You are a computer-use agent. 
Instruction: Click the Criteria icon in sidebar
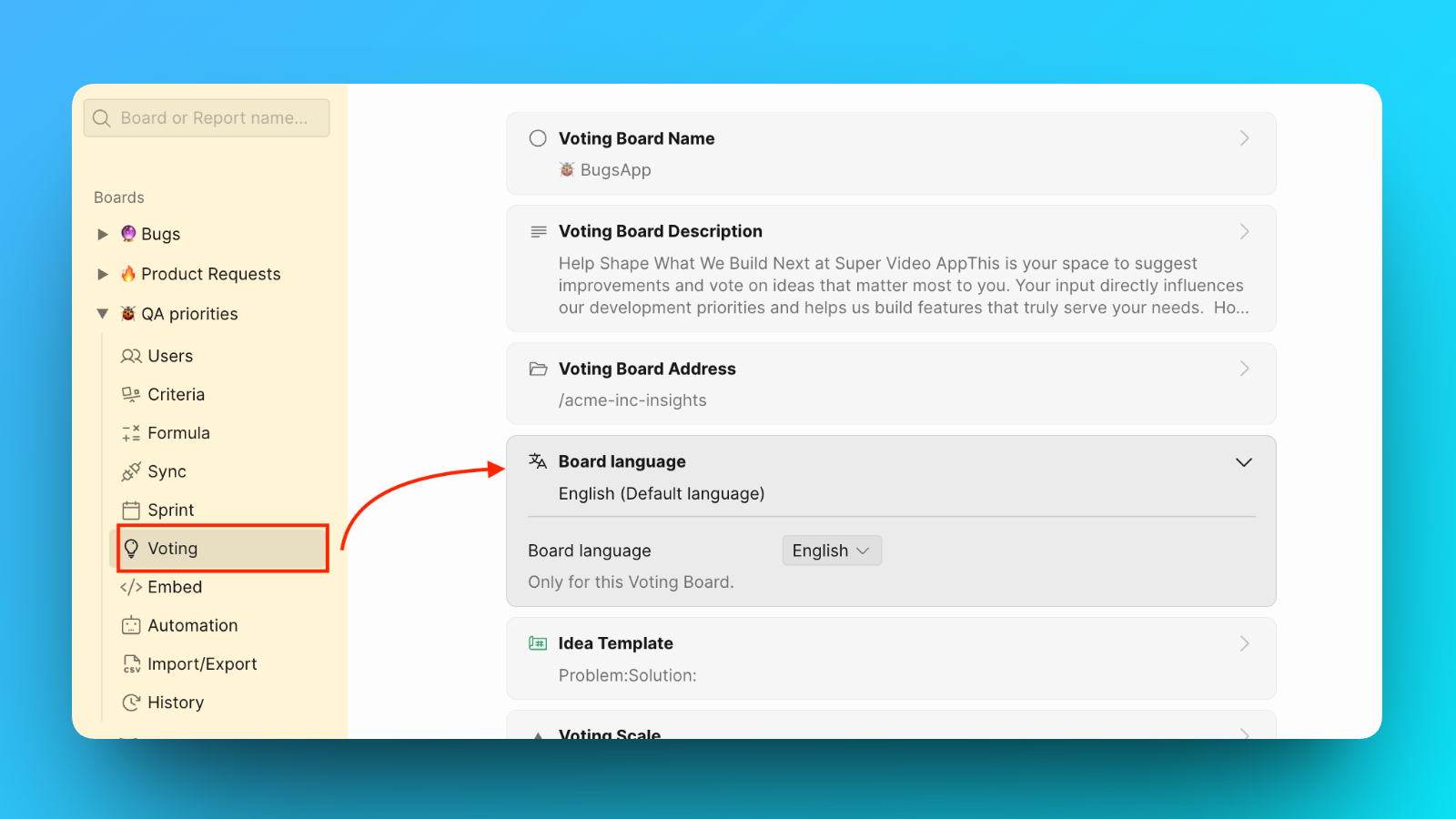pos(131,394)
